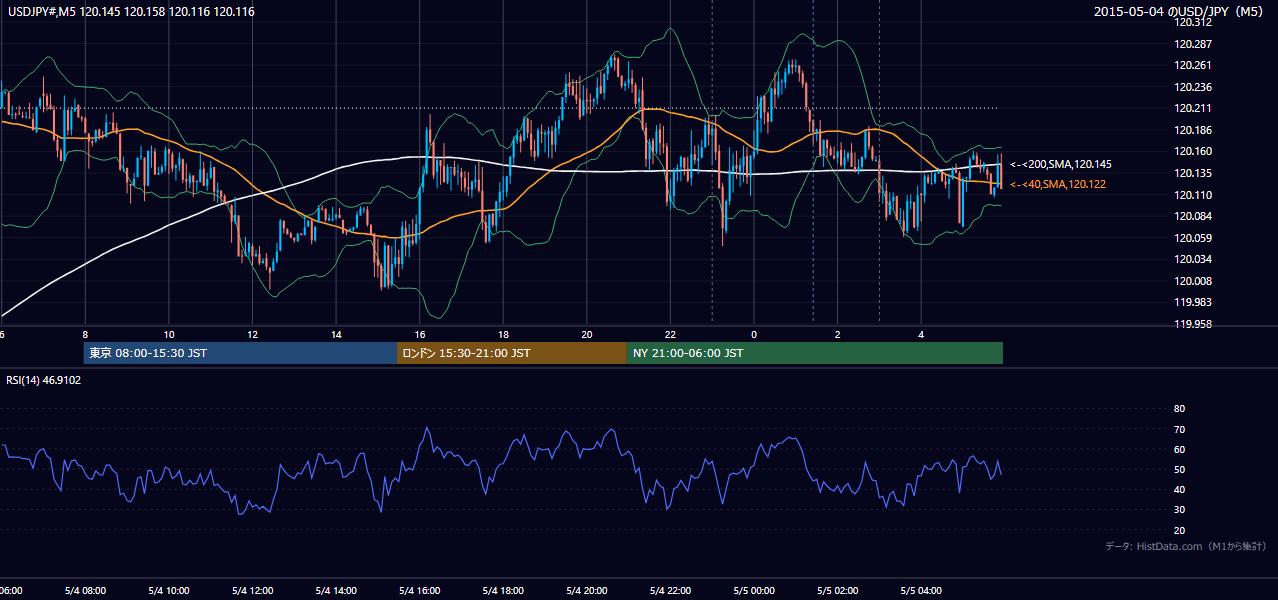
Task: Click the RSI 20 level label
Action: [1179, 530]
